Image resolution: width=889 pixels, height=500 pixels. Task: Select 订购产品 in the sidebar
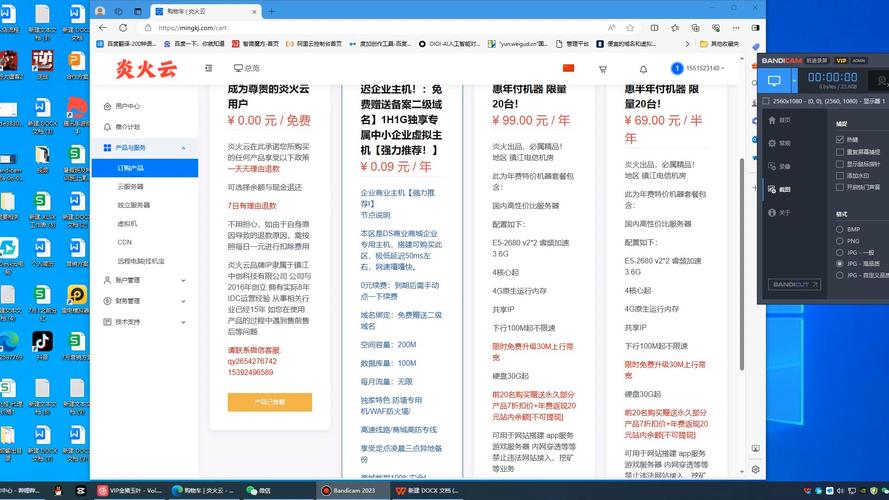(145, 168)
